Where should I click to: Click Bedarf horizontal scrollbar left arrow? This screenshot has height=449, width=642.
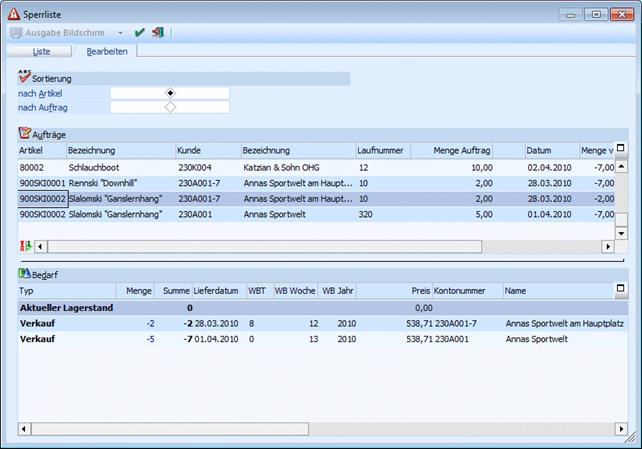(24, 429)
